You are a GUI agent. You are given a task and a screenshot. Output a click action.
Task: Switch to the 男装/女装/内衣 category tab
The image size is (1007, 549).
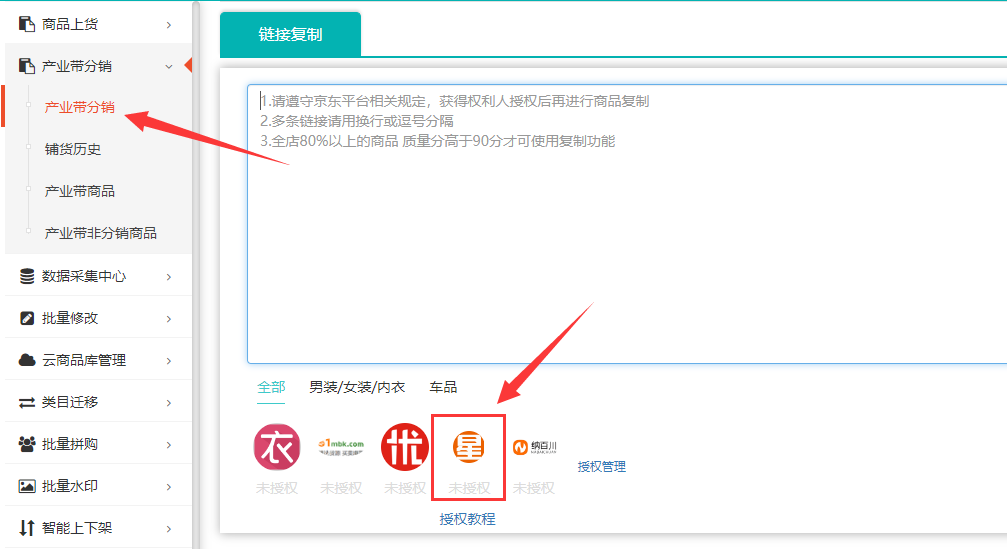(x=357, y=387)
